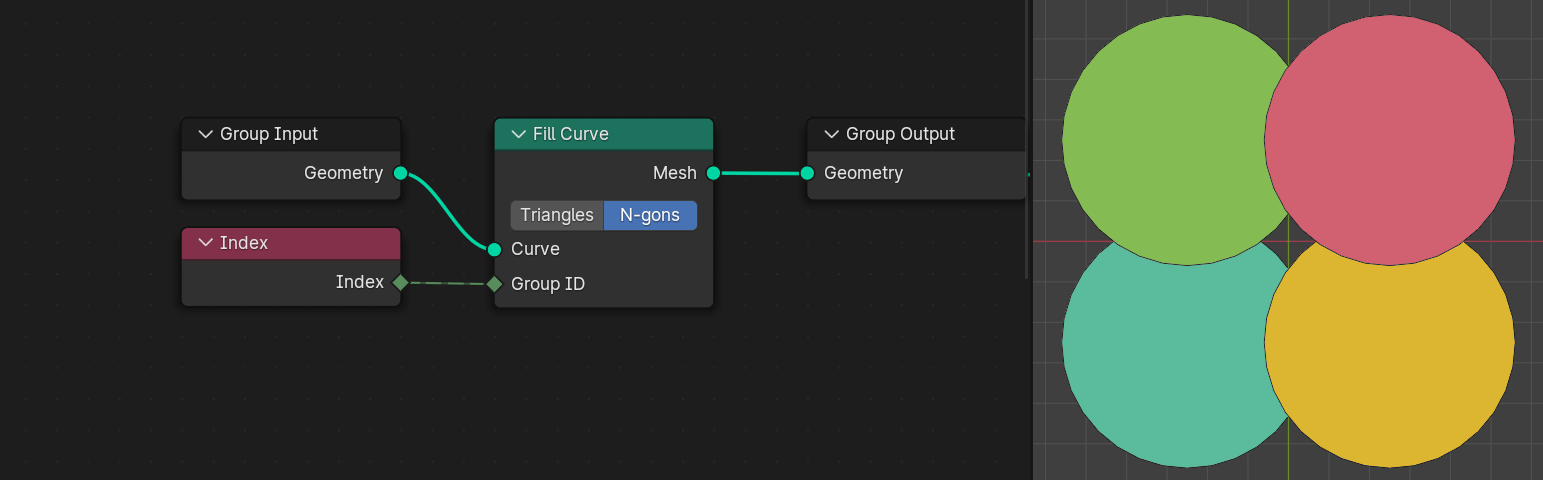Click the red circle in viewport
This screenshot has height=480, width=1543.
(x=1389, y=140)
